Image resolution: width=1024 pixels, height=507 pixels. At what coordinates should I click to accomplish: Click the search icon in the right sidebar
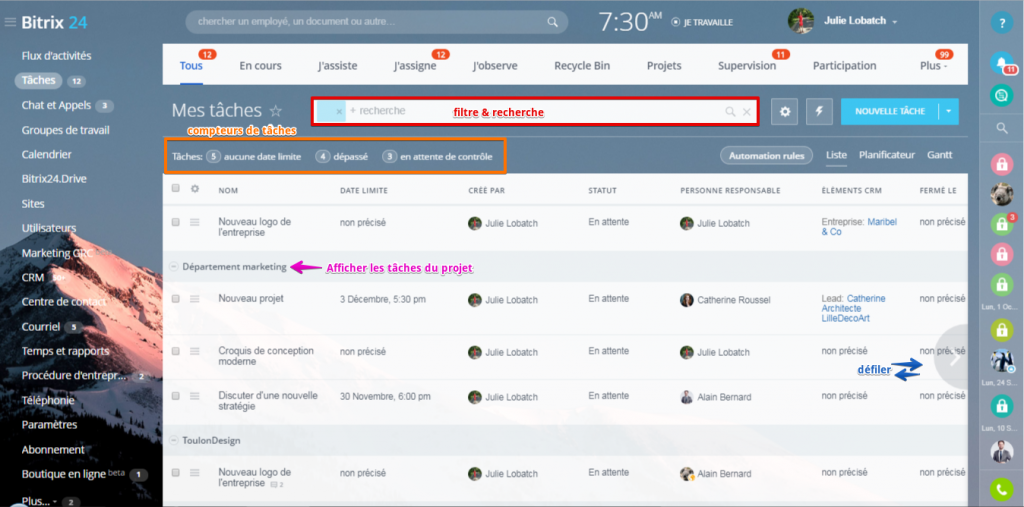pos(1001,129)
